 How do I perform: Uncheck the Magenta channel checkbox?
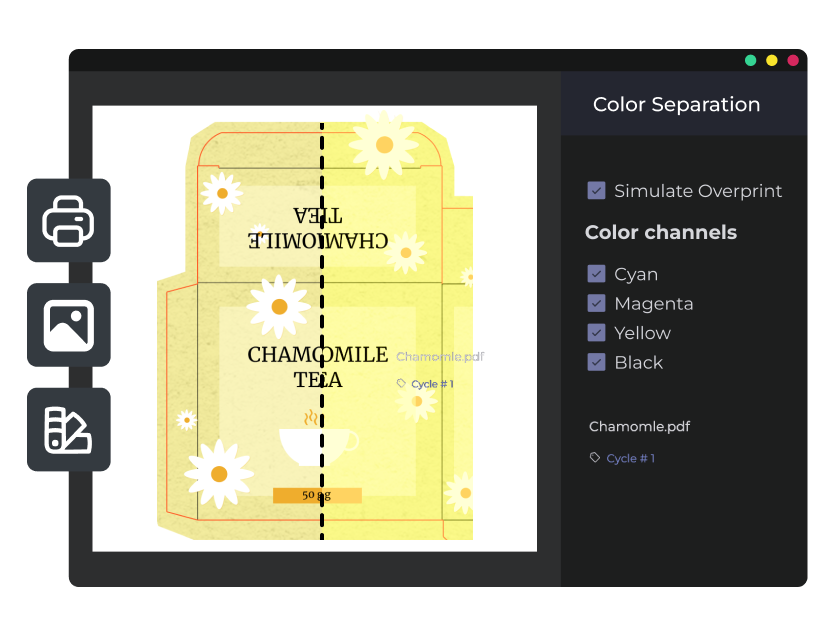tap(597, 303)
